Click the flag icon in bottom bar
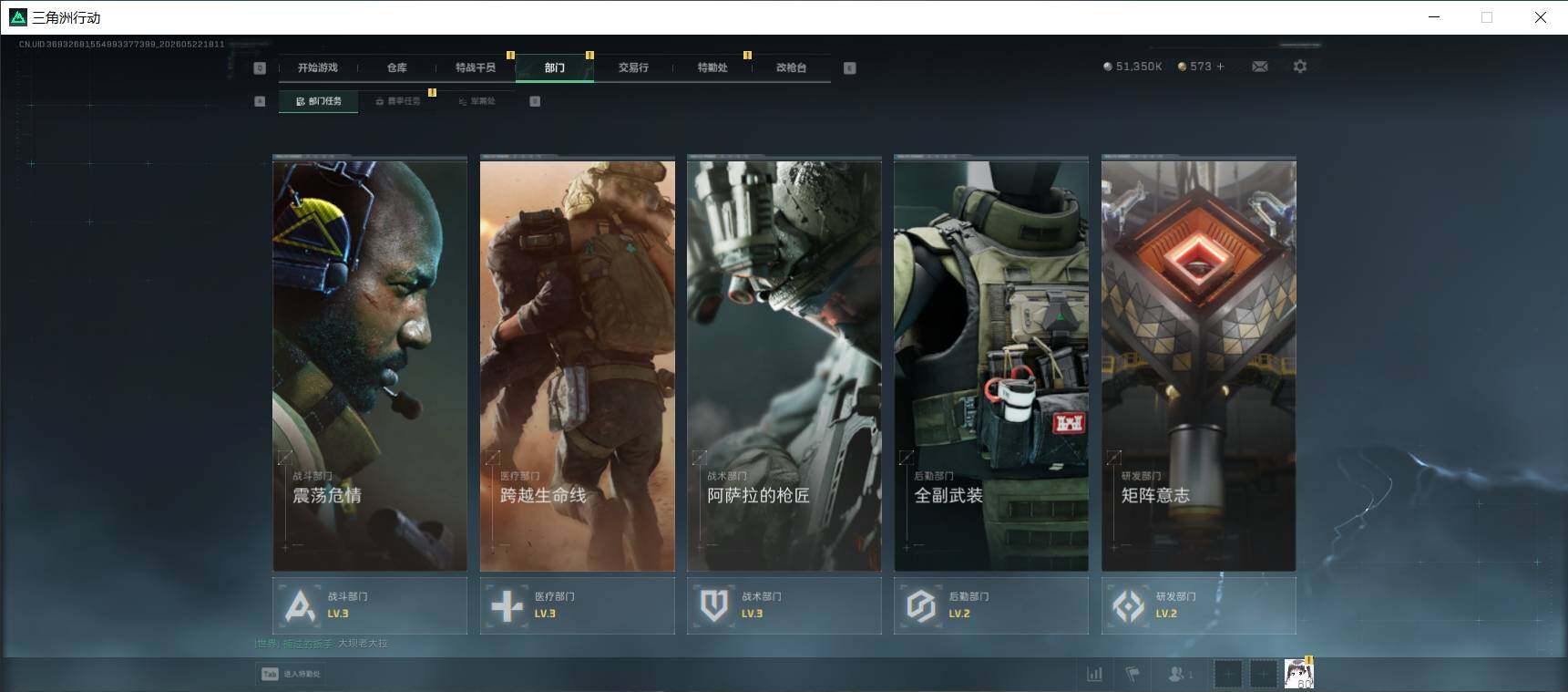The width and height of the screenshot is (1568, 692). (1132, 674)
